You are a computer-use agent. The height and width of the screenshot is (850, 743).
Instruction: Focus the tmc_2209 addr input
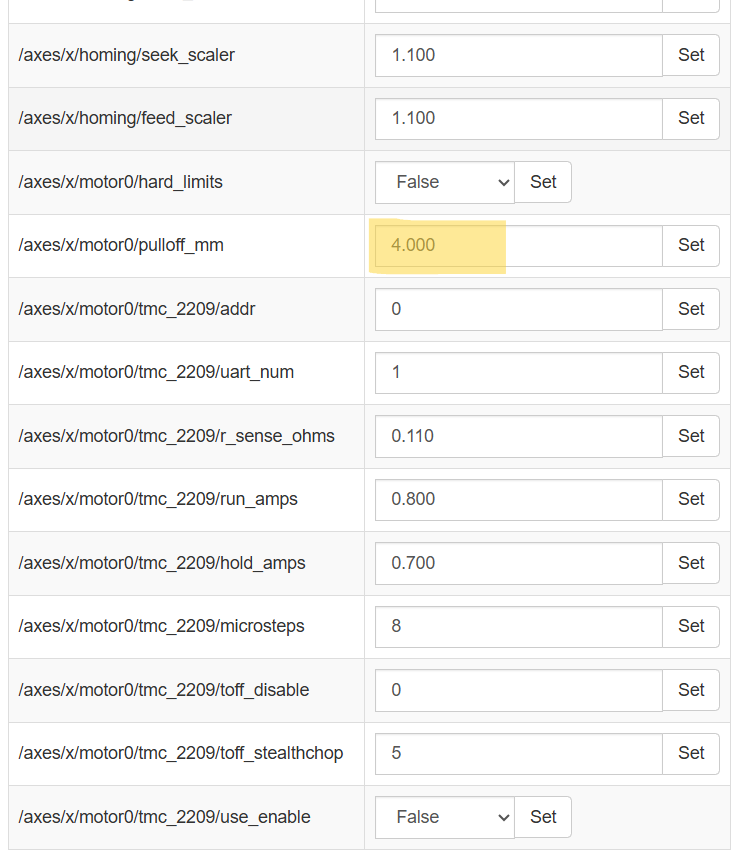pyautogui.click(x=518, y=309)
